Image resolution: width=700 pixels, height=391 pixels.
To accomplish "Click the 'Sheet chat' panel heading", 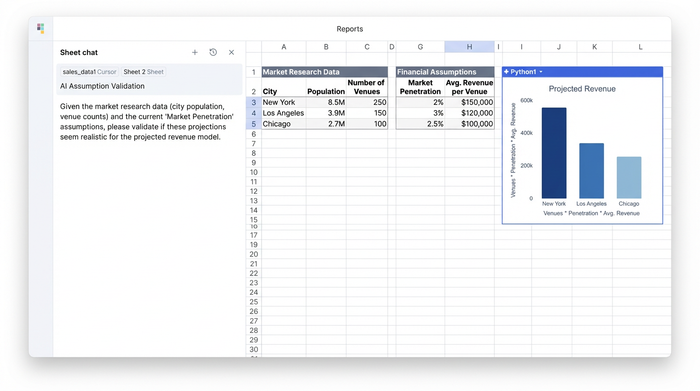I will coord(79,52).
